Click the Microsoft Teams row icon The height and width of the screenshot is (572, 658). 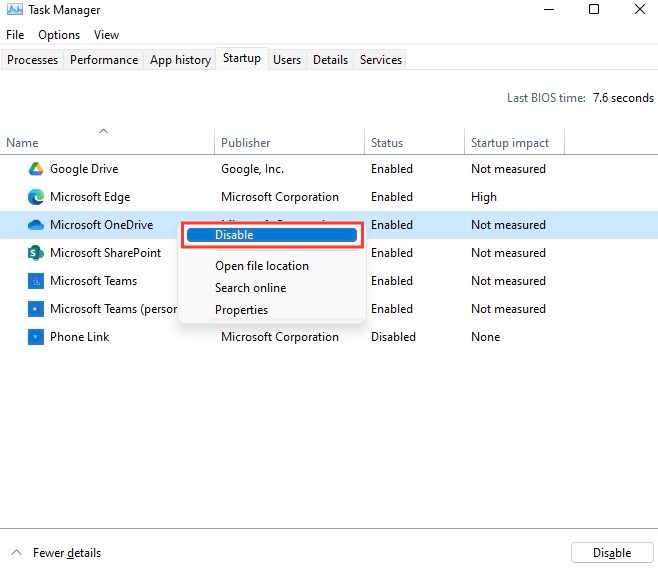(x=36, y=281)
